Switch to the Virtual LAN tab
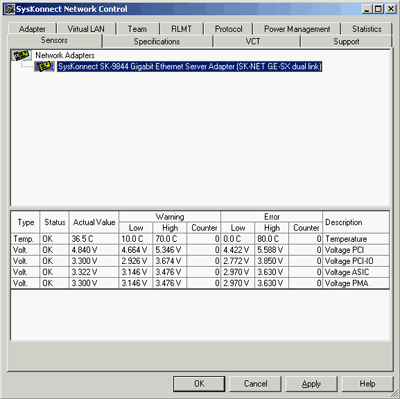This screenshot has width=400, height=399. 86,29
